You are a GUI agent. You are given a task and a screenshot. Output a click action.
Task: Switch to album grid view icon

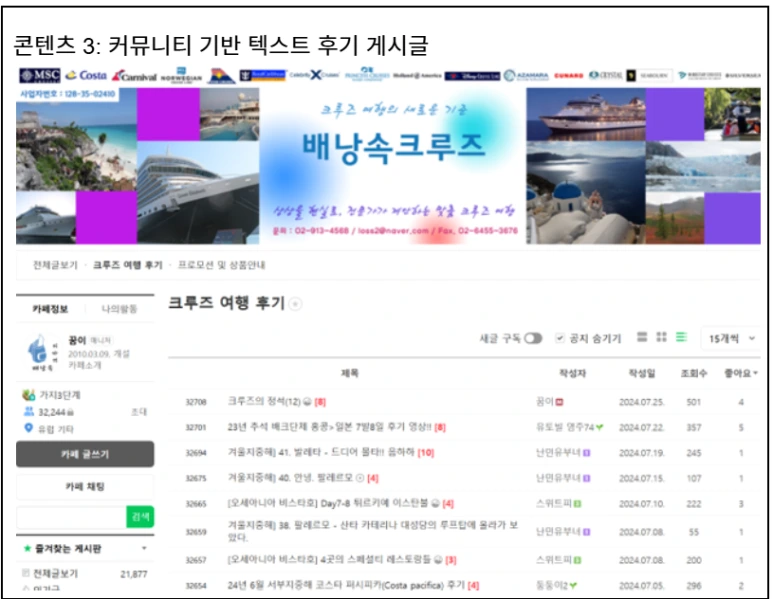662,337
